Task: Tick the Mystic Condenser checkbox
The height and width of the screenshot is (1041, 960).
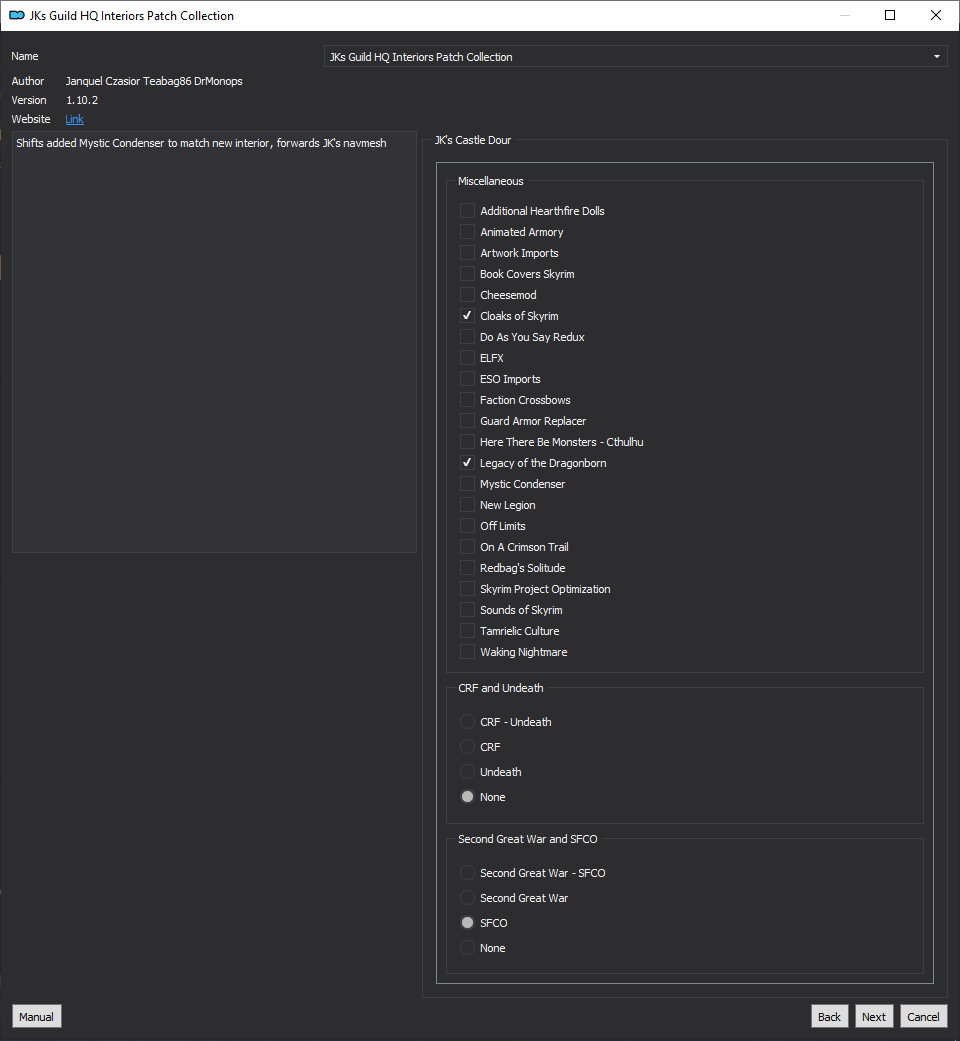Action: [467, 483]
